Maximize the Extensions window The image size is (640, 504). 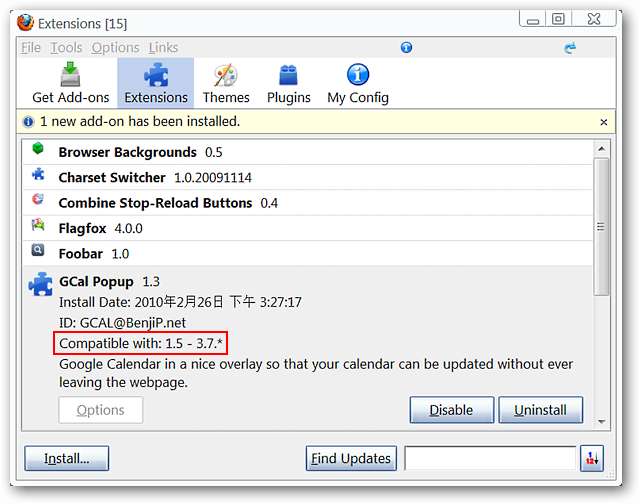click(x=558, y=19)
